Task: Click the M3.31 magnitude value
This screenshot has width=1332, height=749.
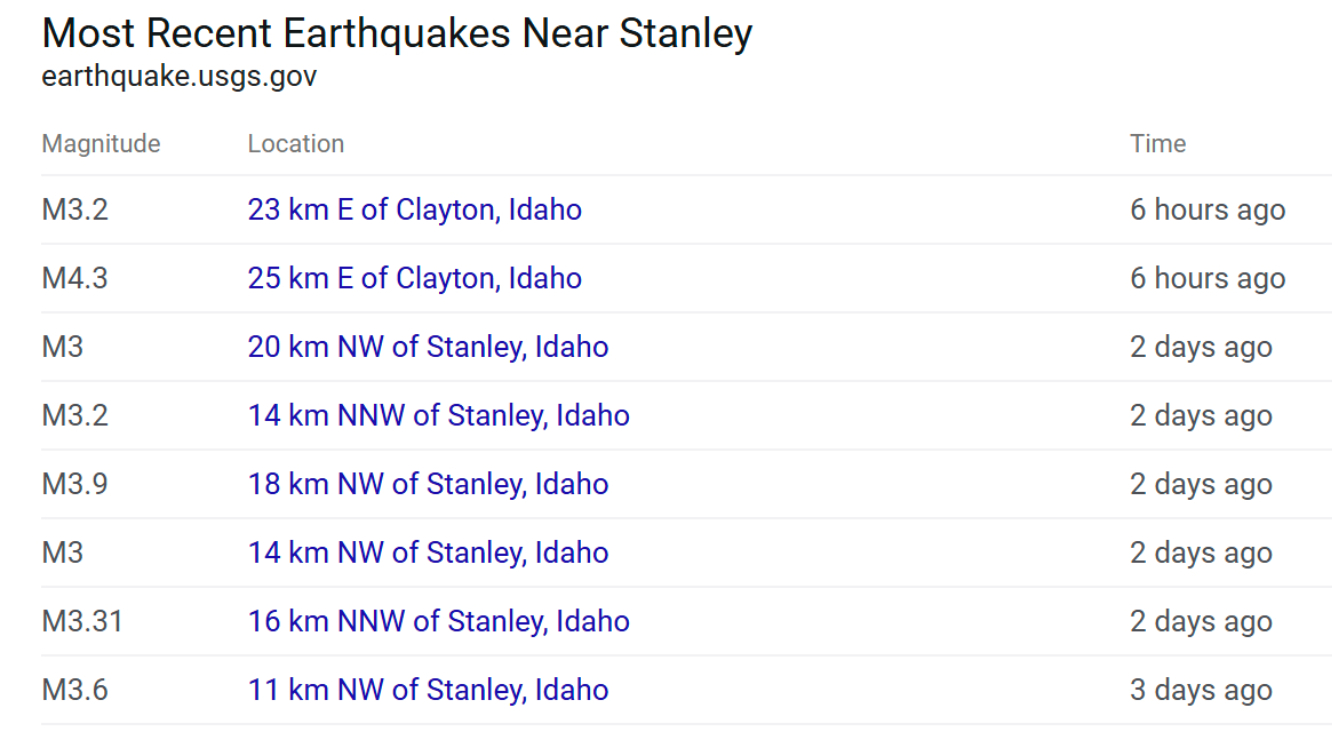Action: (82, 621)
